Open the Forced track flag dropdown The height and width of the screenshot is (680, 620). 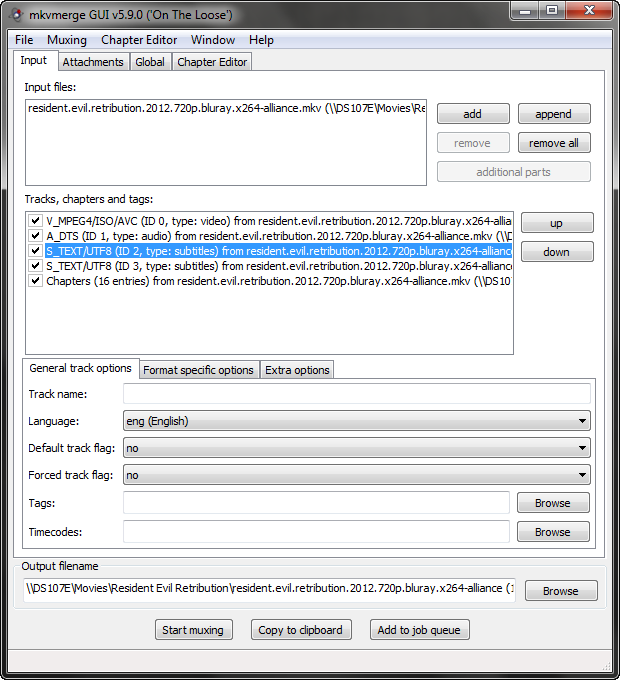tap(356, 475)
